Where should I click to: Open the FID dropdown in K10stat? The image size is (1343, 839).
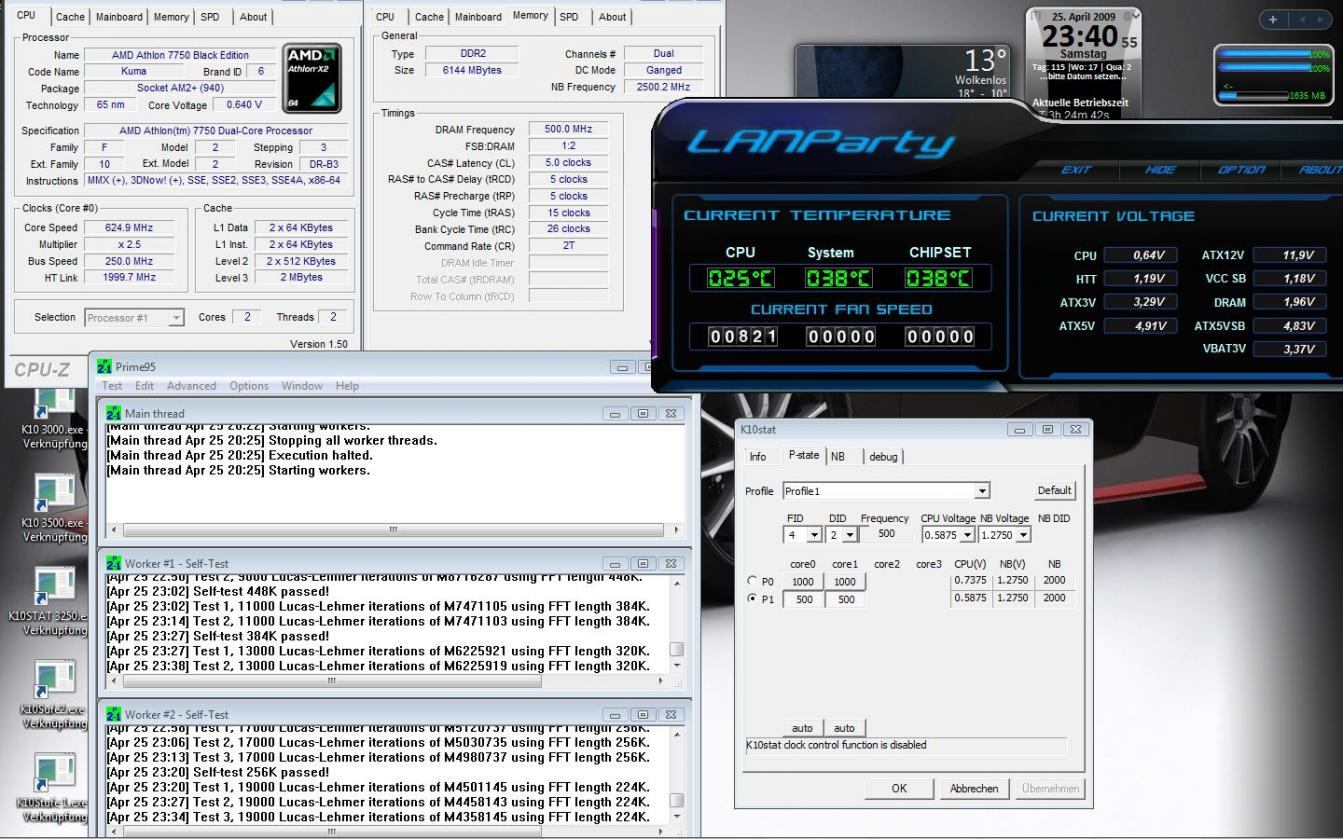(x=815, y=535)
